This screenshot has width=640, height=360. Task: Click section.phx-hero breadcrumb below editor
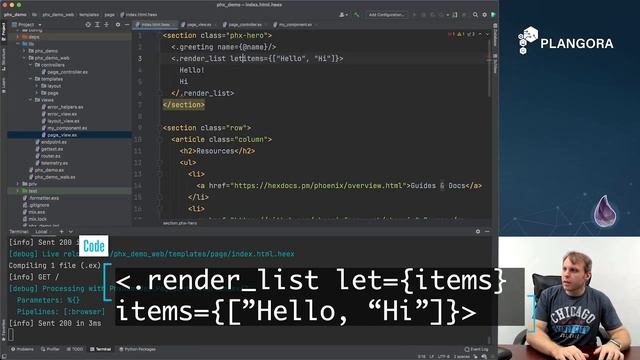pyautogui.click(x=180, y=223)
